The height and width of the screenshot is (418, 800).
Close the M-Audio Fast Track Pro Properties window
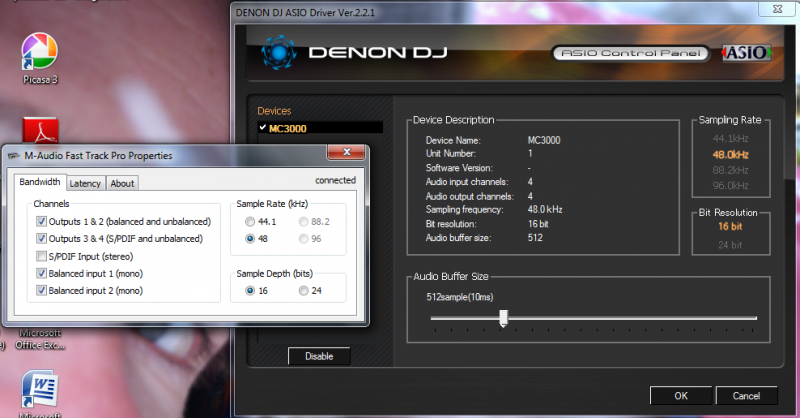[x=346, y=152]
